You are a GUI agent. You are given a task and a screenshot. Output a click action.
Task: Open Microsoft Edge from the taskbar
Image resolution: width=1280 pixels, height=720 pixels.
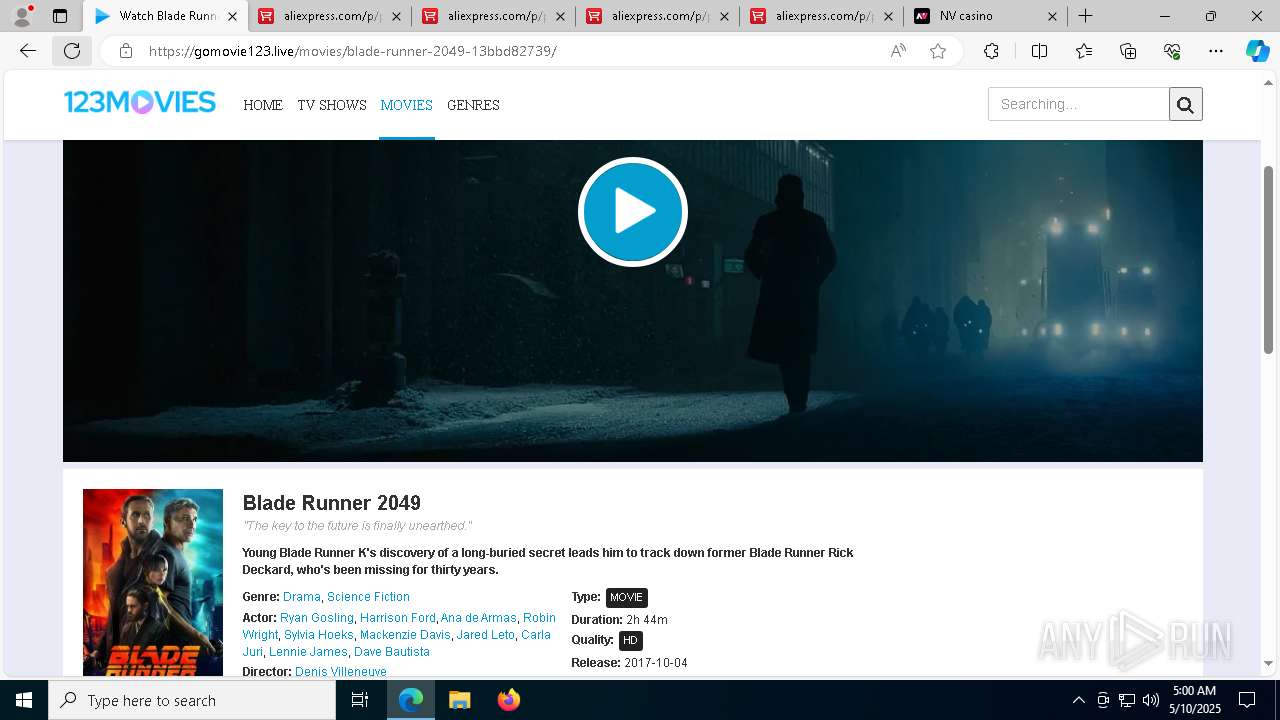pos(411,700)
